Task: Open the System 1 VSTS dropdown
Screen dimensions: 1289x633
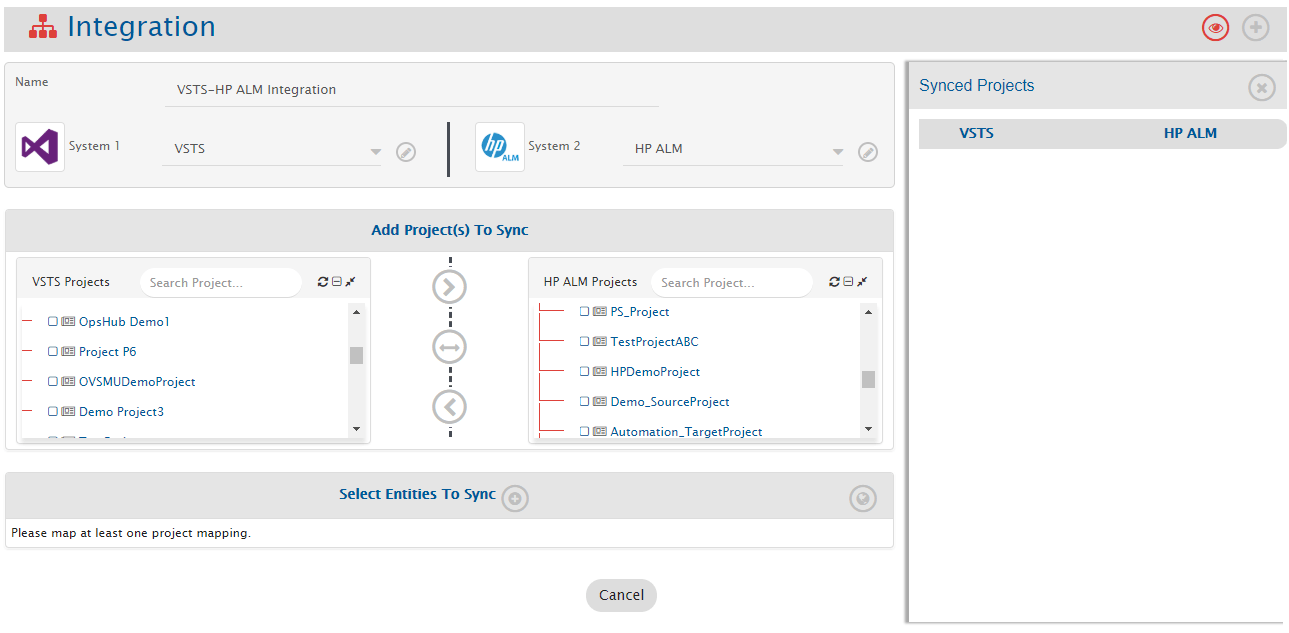Action: pyautogui.click(x=375, y=152)
